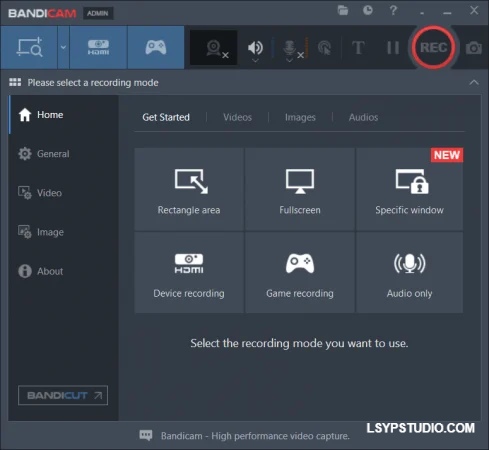Open the Video settings section
This screenshot has width=489, height=450.
63,193
